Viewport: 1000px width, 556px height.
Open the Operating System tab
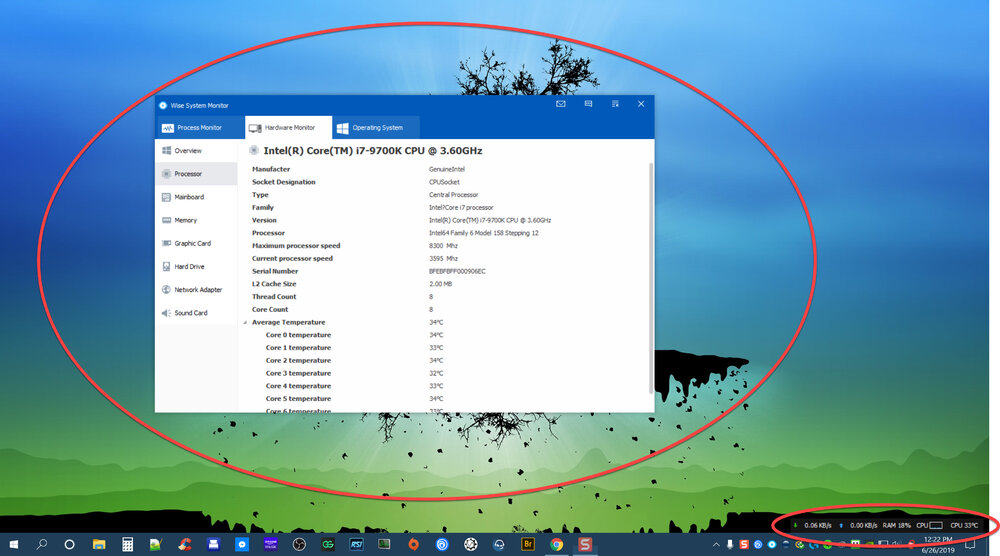(376, 128)
